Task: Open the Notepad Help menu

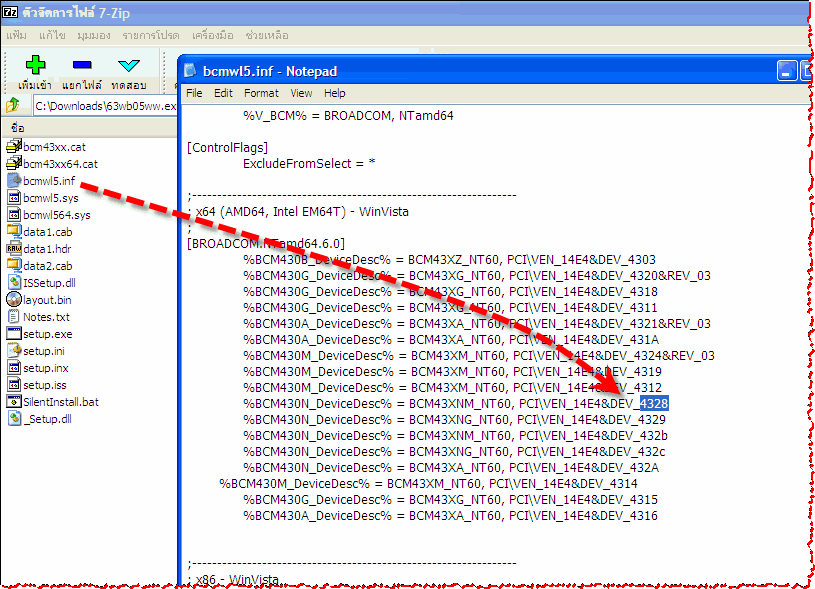Action: pos(335,93)
